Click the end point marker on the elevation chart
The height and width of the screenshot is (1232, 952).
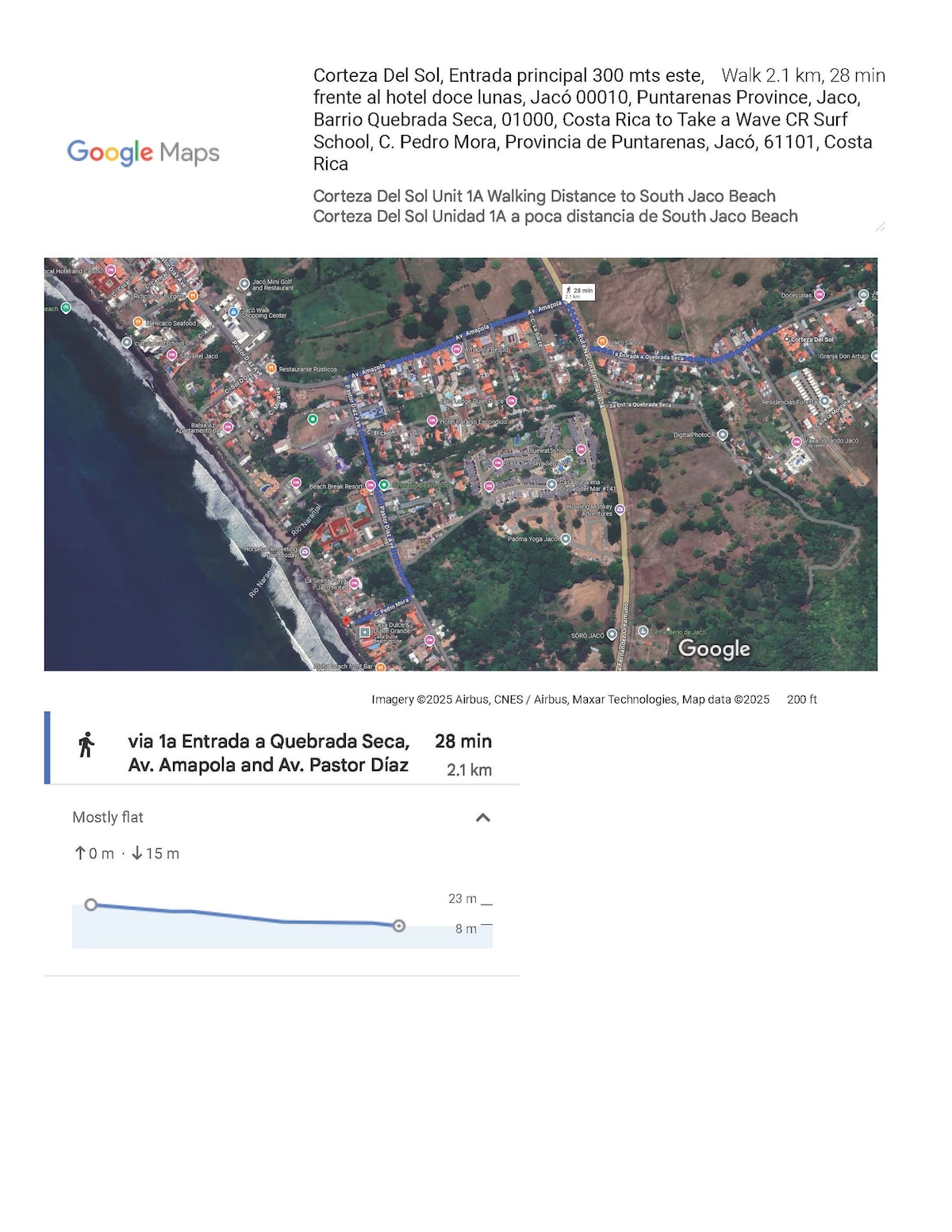coord(399,926)
